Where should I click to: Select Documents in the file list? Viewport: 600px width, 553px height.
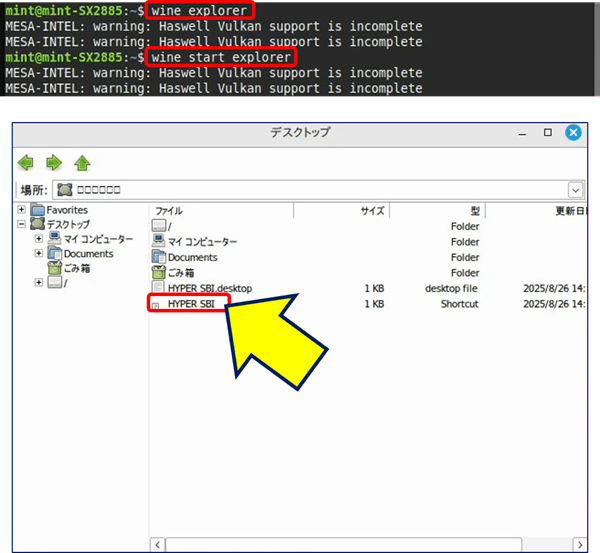192,257
